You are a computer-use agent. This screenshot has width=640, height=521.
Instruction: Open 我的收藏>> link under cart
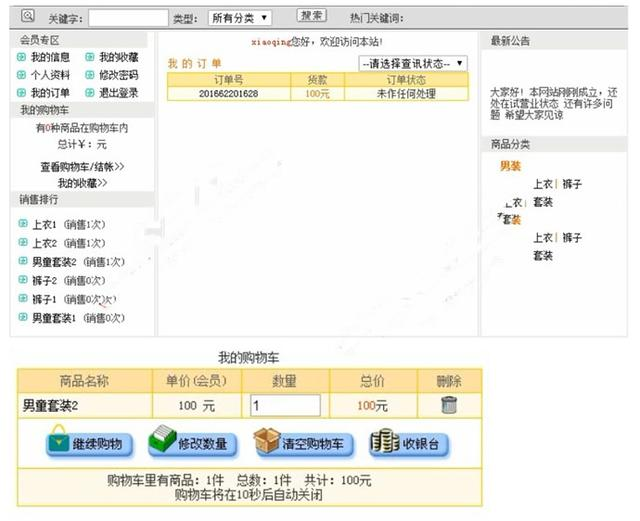tap(82, 183)
